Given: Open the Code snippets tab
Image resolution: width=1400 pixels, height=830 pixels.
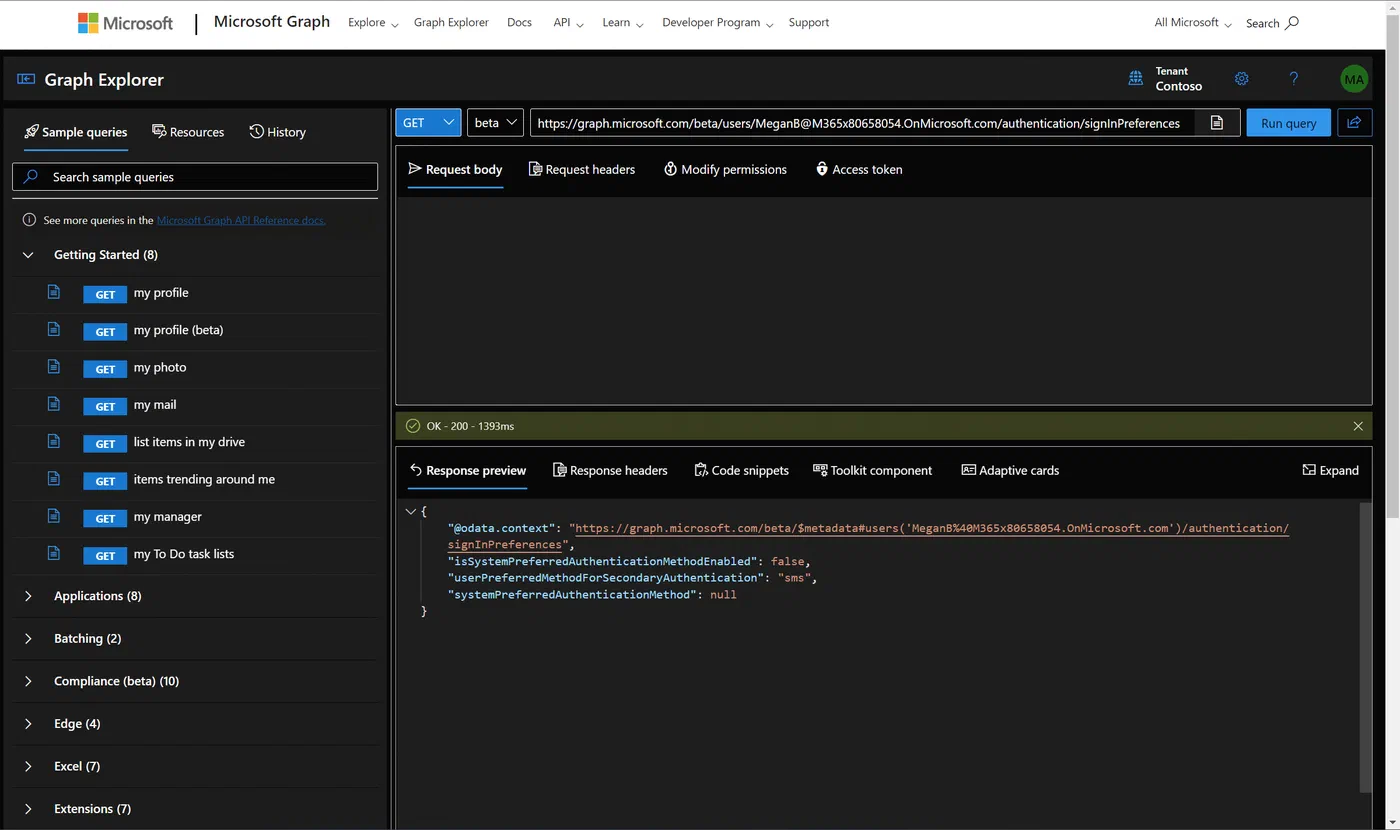Looking at the screenshot, I should (x=741, y=470).
